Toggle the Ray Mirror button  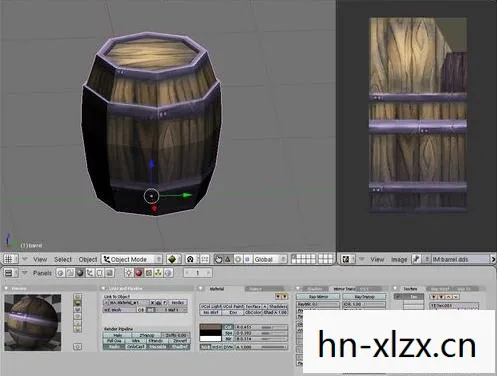coord(318,296)
